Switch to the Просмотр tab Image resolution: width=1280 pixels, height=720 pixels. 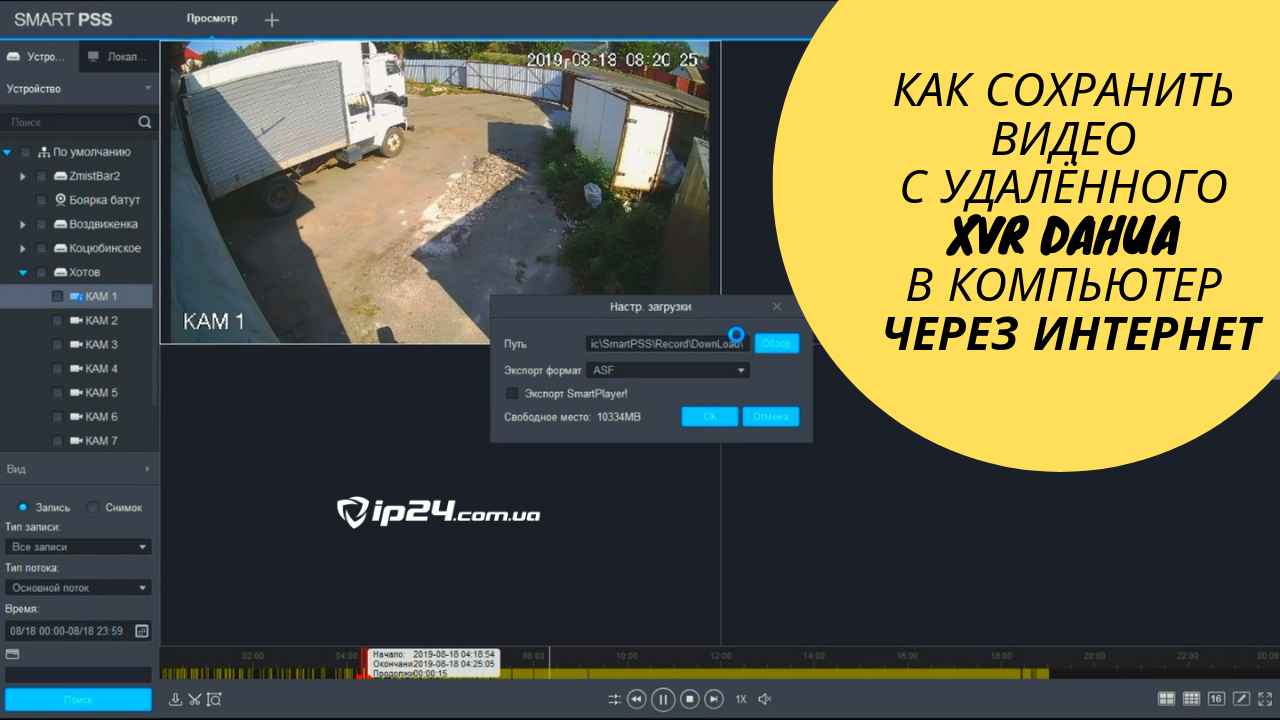point(212,19)
